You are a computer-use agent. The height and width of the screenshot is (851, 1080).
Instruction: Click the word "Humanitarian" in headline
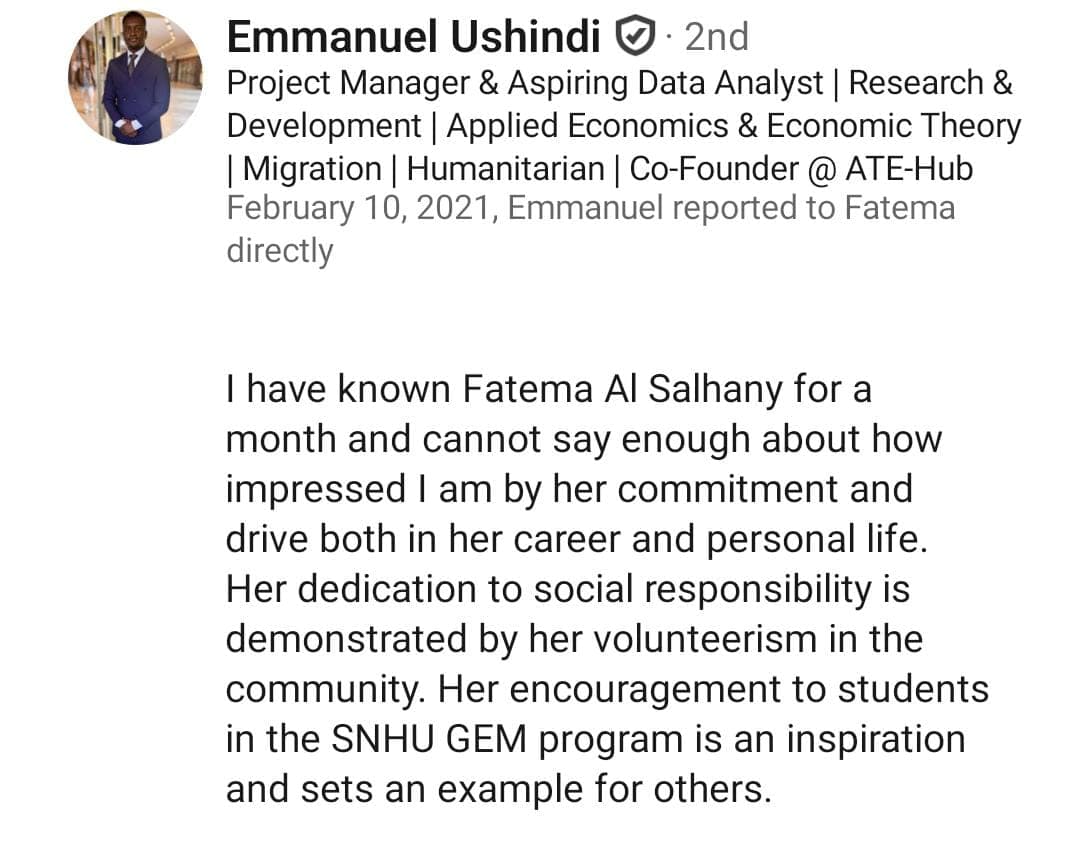[x=505, y=169]
